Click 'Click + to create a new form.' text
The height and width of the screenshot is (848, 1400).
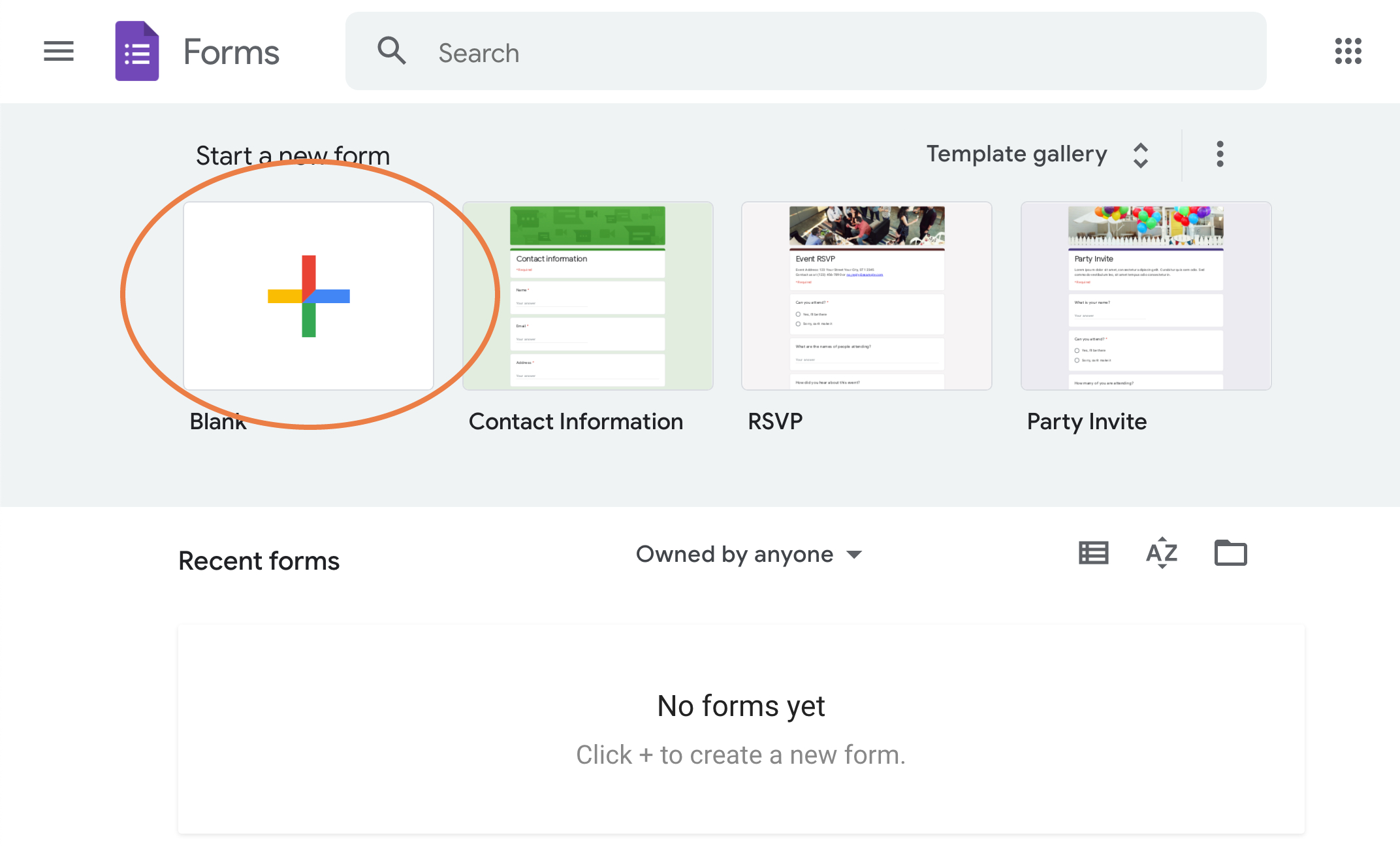(741, 755)
